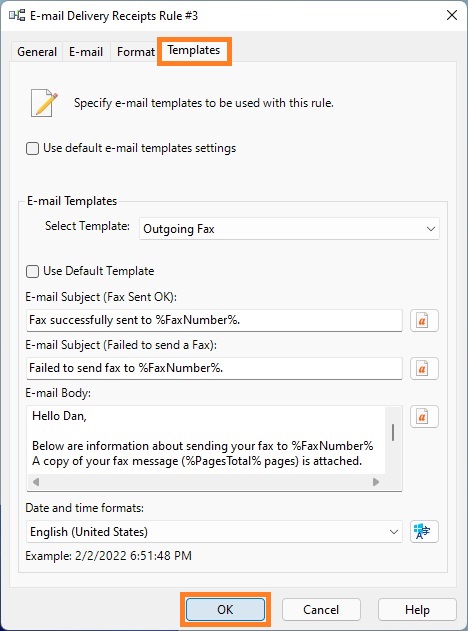The width and height of the screenshot is (468, 631).
Task: Confirm changes with the OK button
Action: [225, 610]
